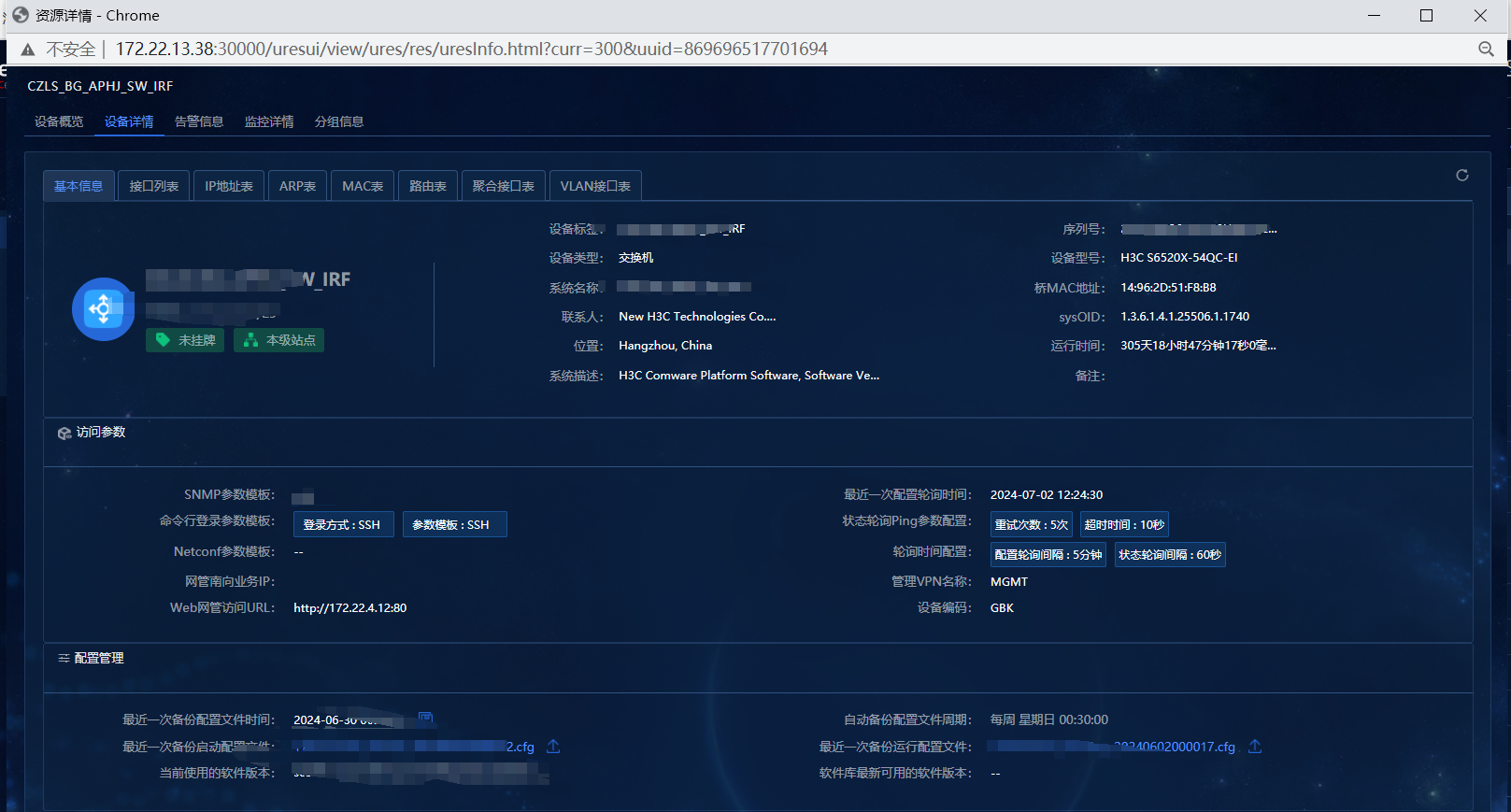The height and width of the screenshot is (812, 1511).
Task: Switch to the IP地址表 sub-tab
Action: click(229, 186)
